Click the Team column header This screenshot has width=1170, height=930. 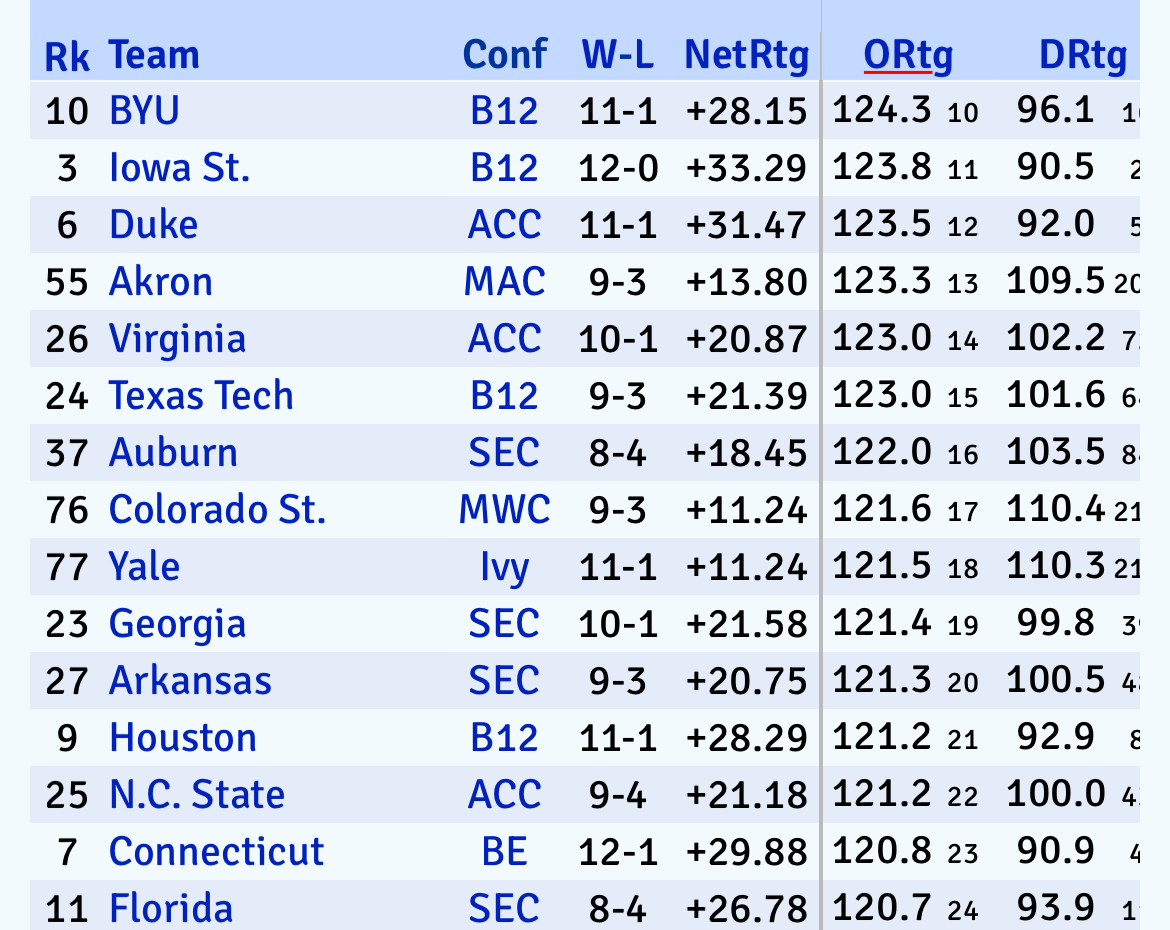[x=154, y=55]
